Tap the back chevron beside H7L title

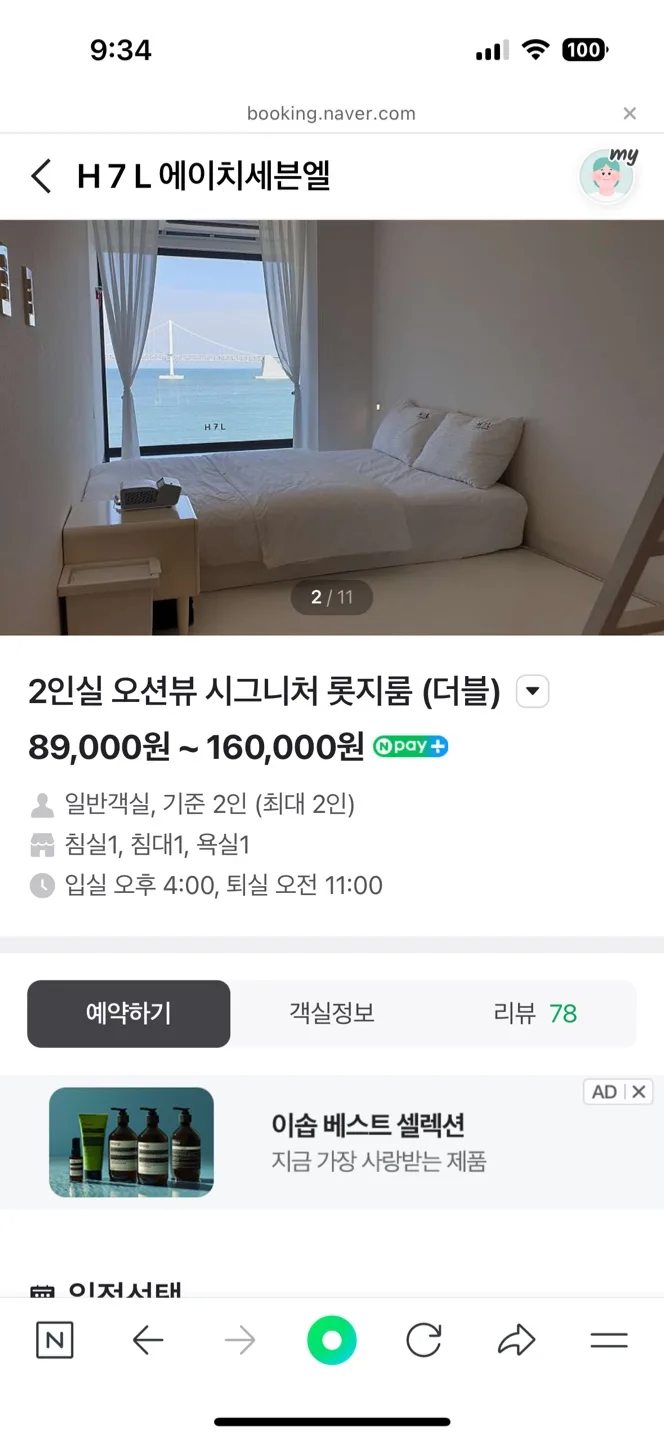click(x=41, y=177)
